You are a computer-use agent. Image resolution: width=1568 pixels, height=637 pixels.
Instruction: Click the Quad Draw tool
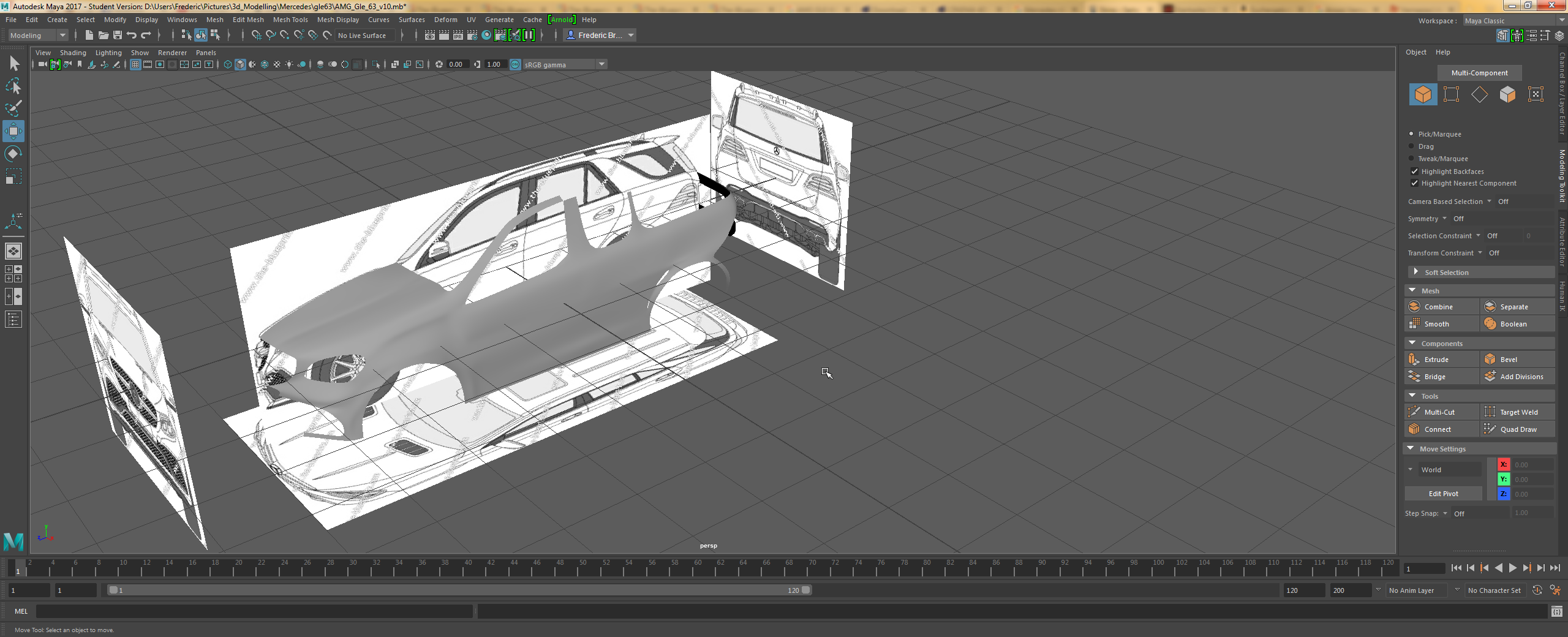1518,429
